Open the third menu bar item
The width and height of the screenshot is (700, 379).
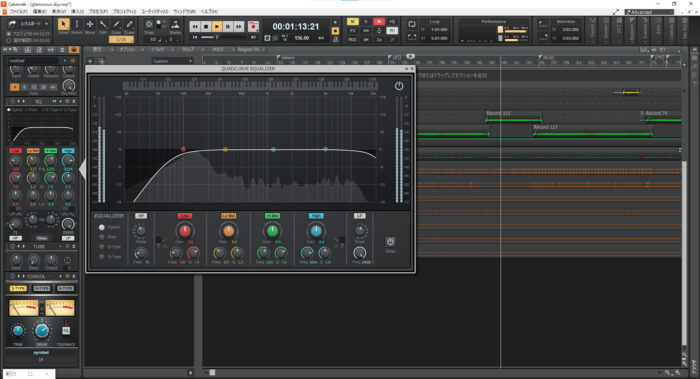point(59,11)
